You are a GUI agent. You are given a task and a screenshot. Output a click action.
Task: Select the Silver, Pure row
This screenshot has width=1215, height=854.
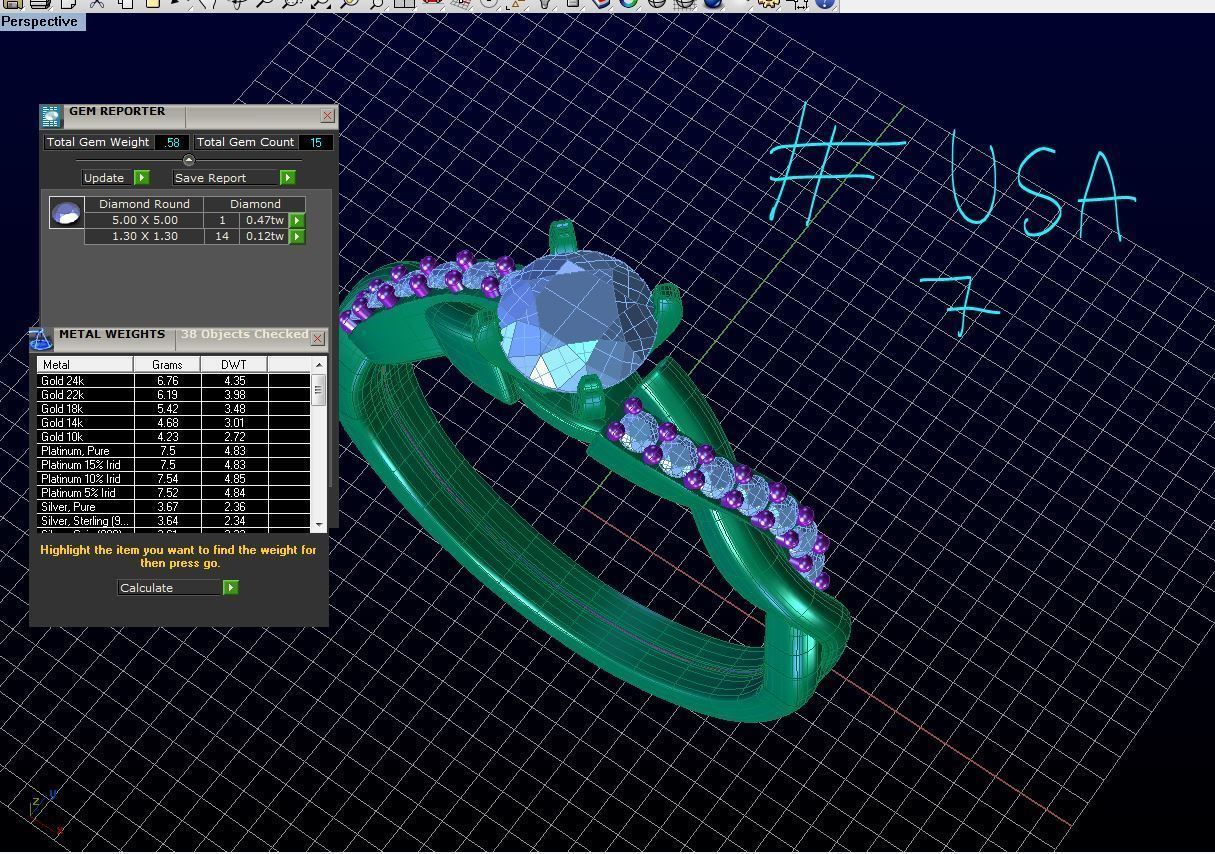coord(174,506)
